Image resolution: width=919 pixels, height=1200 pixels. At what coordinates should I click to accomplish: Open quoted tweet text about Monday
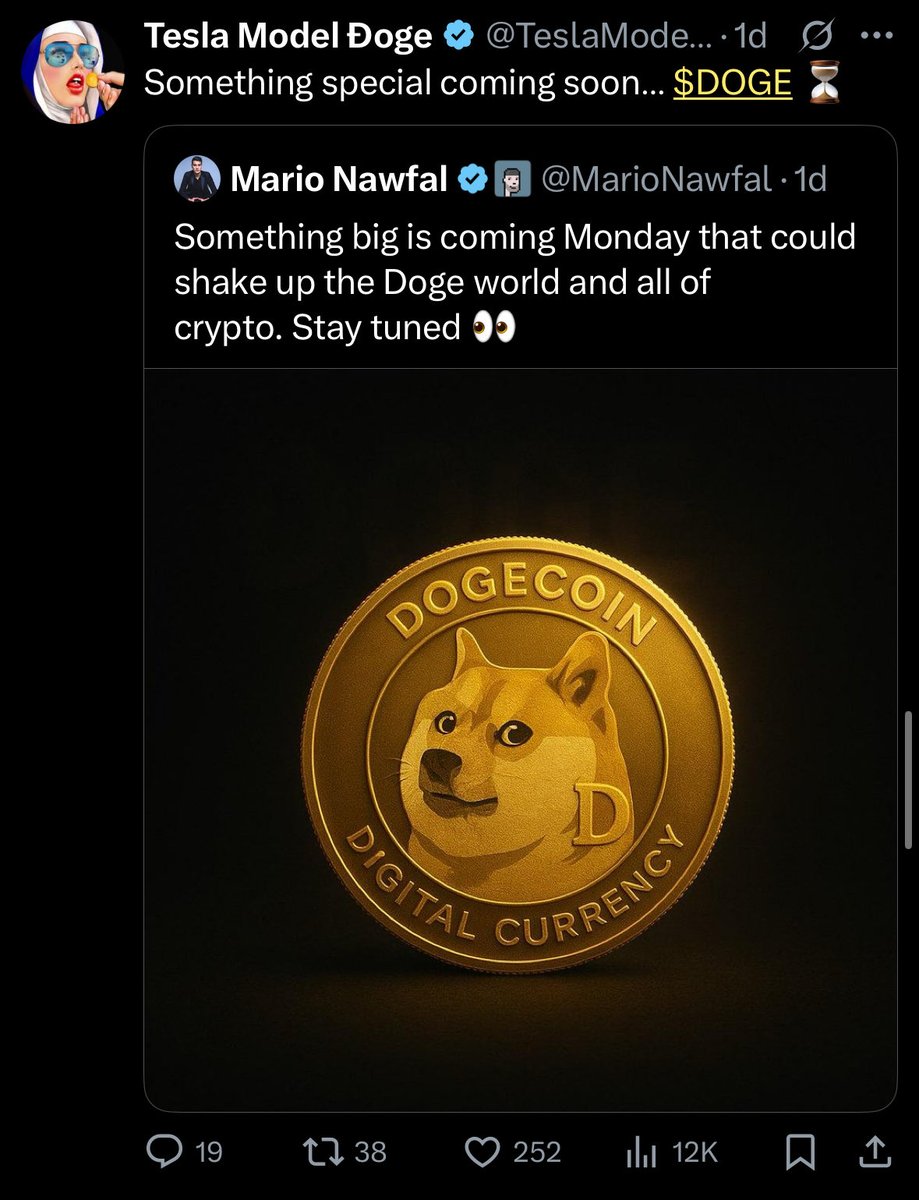pyautogui.click(x=514, y=282)
